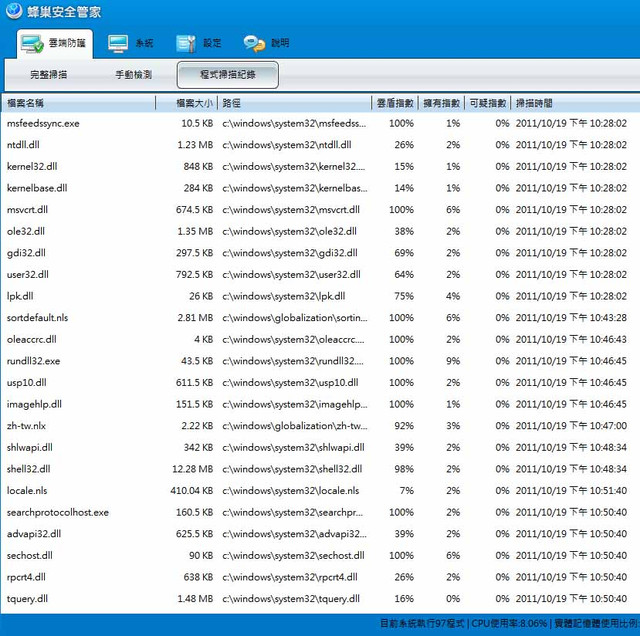Click the 410.04 KB size of locale.nls
The image size is (640, 636).
coord(192,491)
